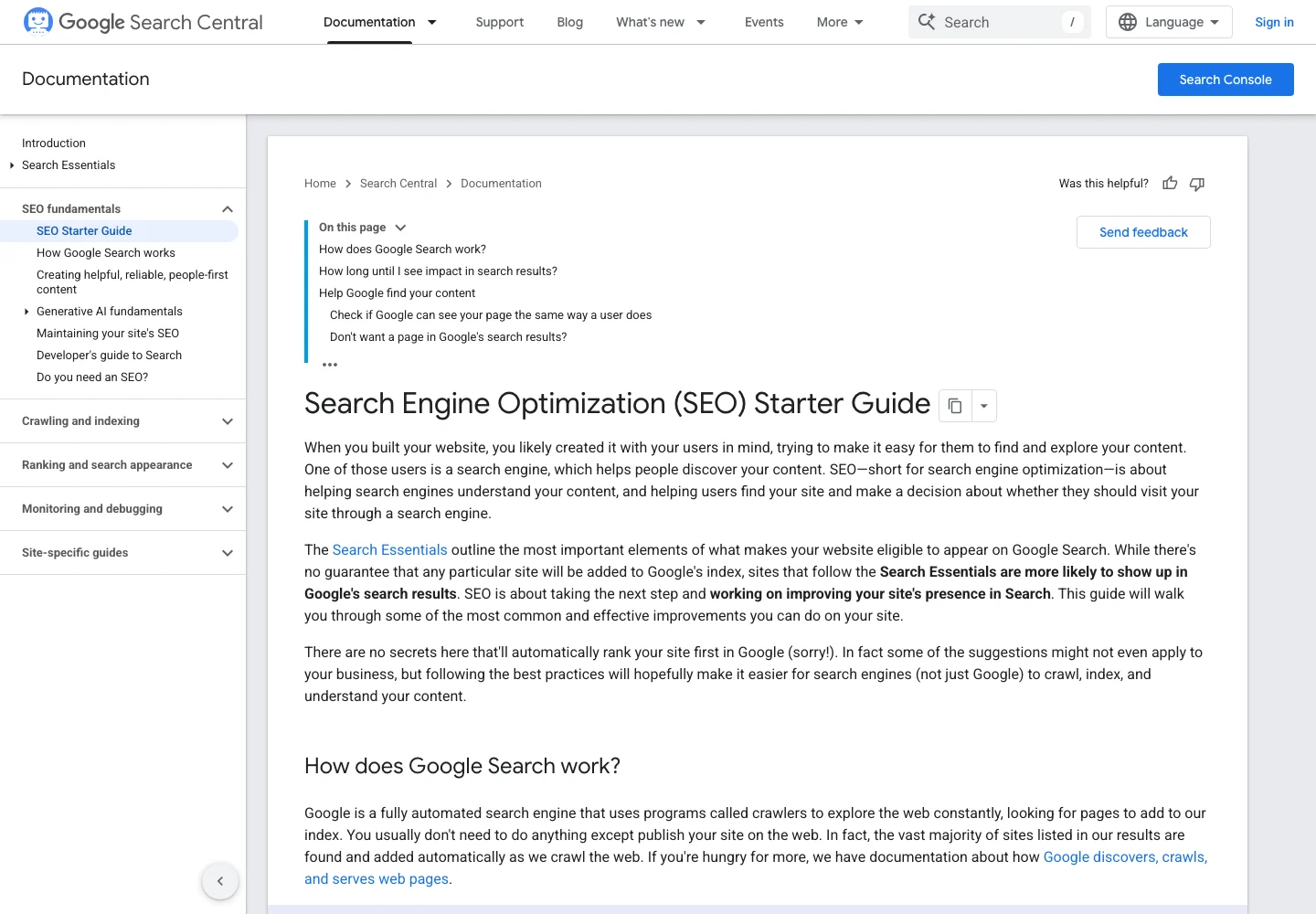Open the More menu in top navigation

pyautogui.click(x=840, y=22)
